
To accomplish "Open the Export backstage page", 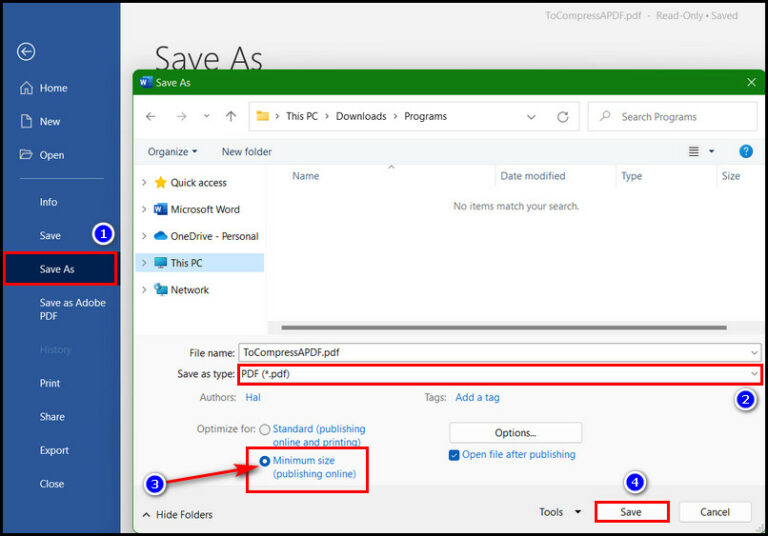I will pos(54,450).
